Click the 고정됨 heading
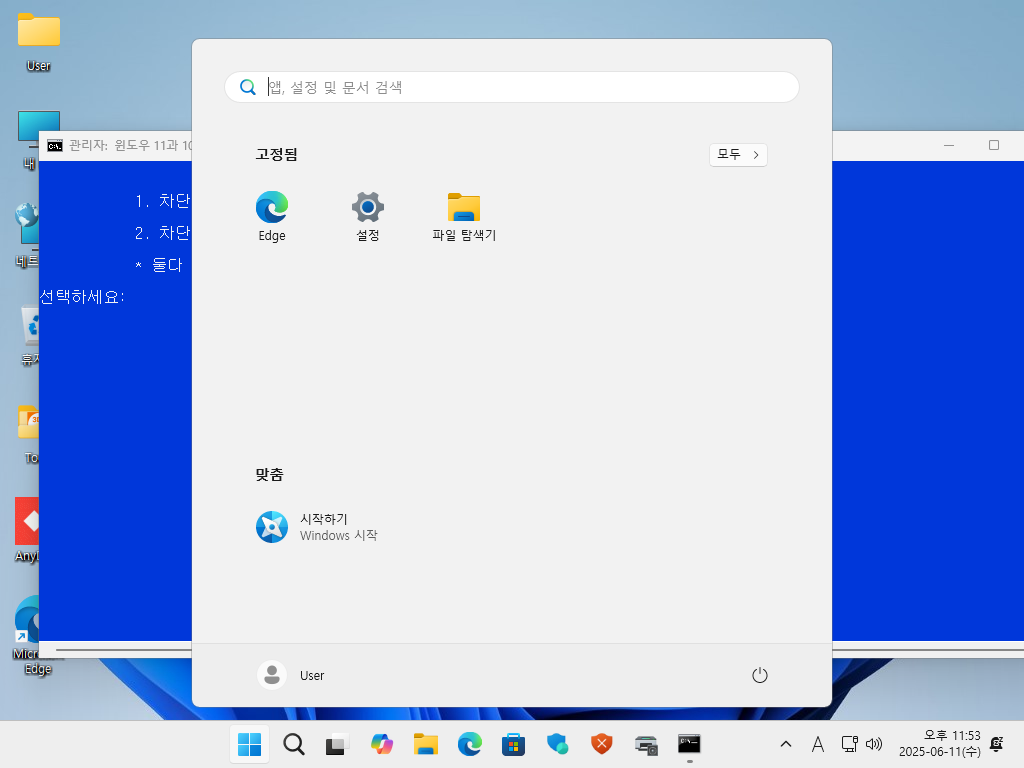 coord(276,154)
